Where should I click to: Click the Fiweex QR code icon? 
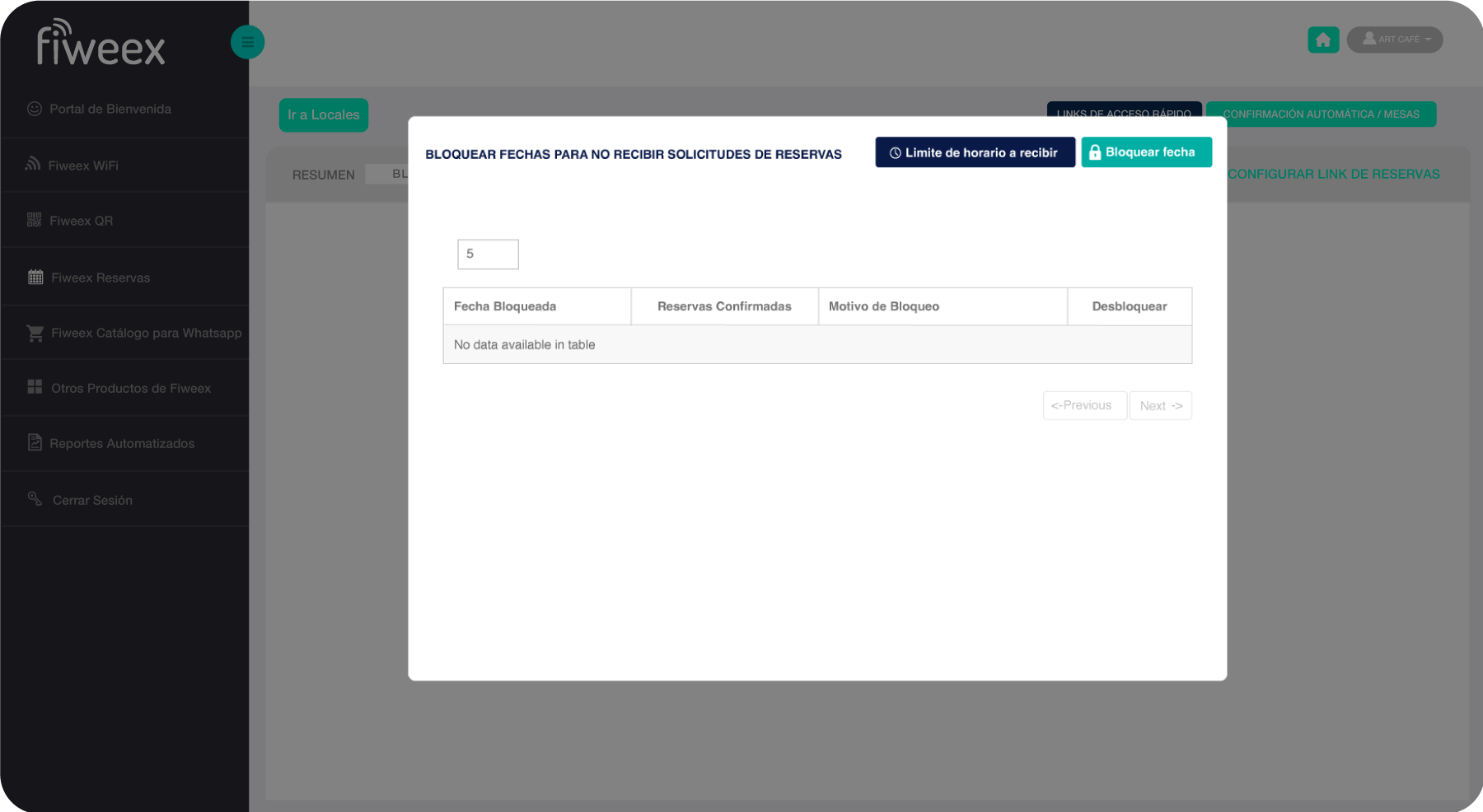tap(35, 220)
